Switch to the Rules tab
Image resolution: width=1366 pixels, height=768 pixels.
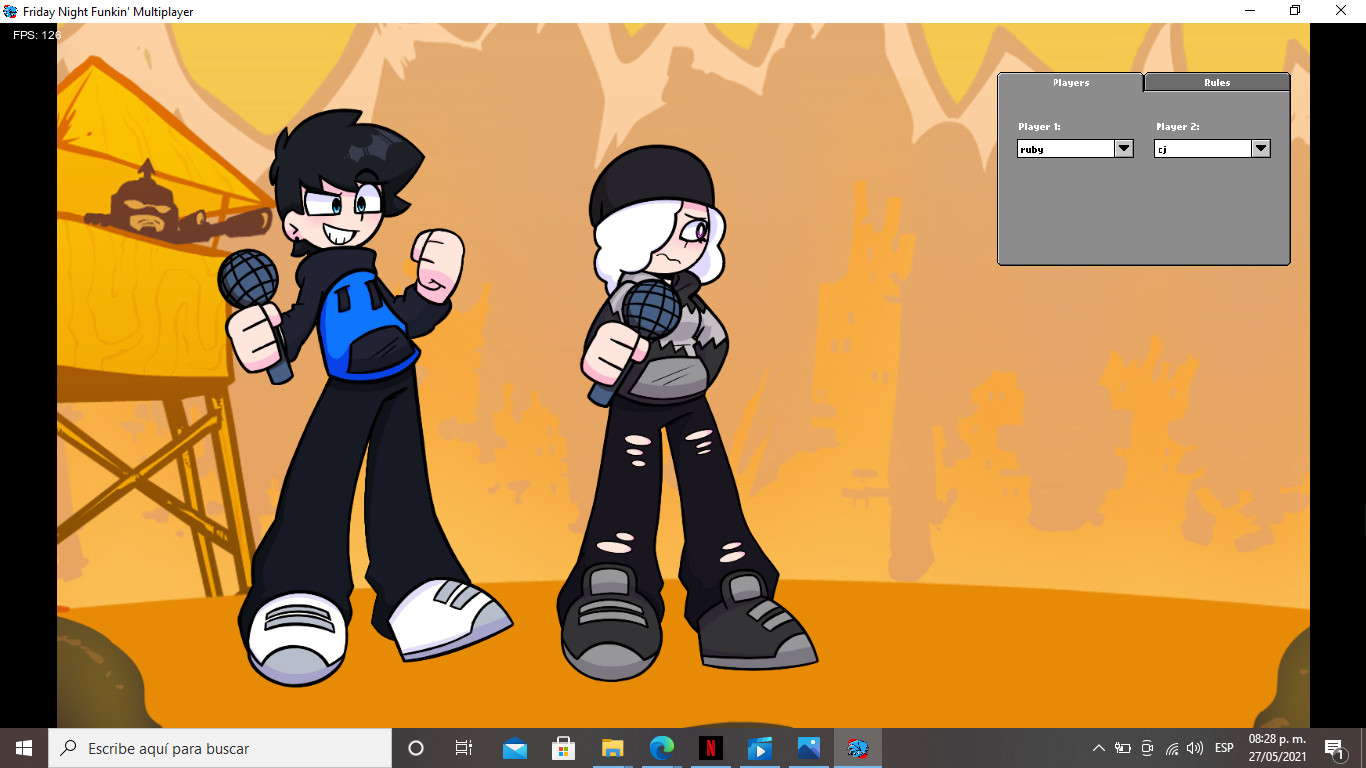tap(1217, 83)
